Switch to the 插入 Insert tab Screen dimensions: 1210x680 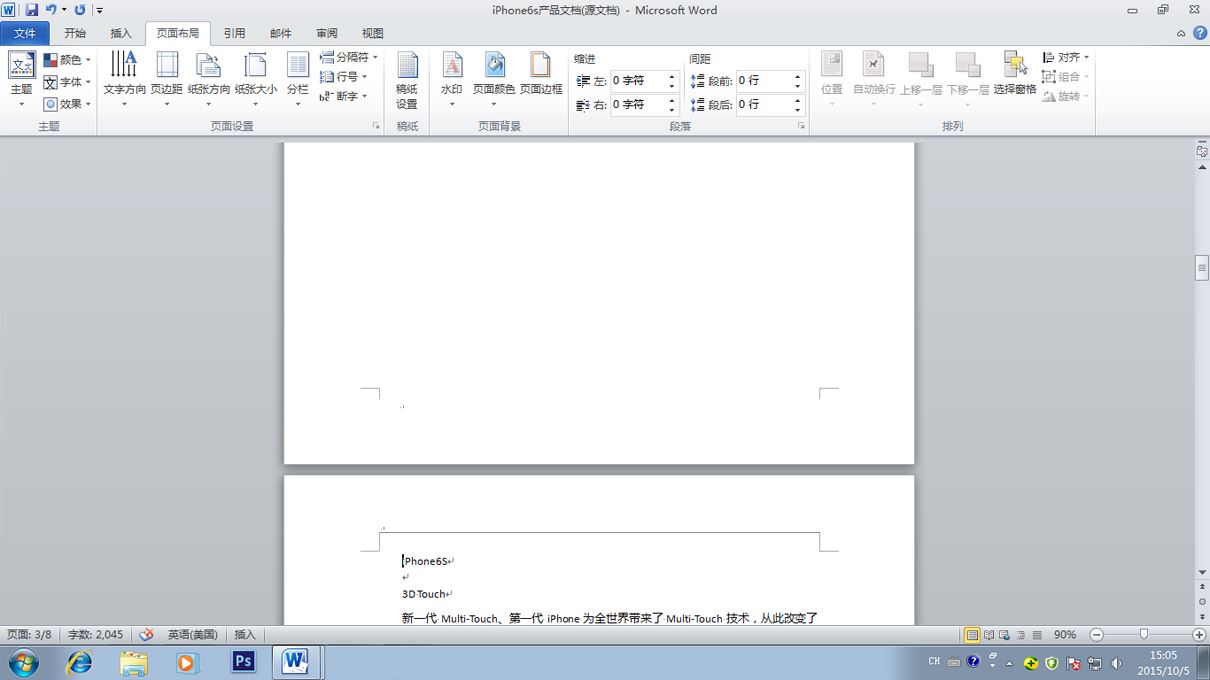[121, 33]
